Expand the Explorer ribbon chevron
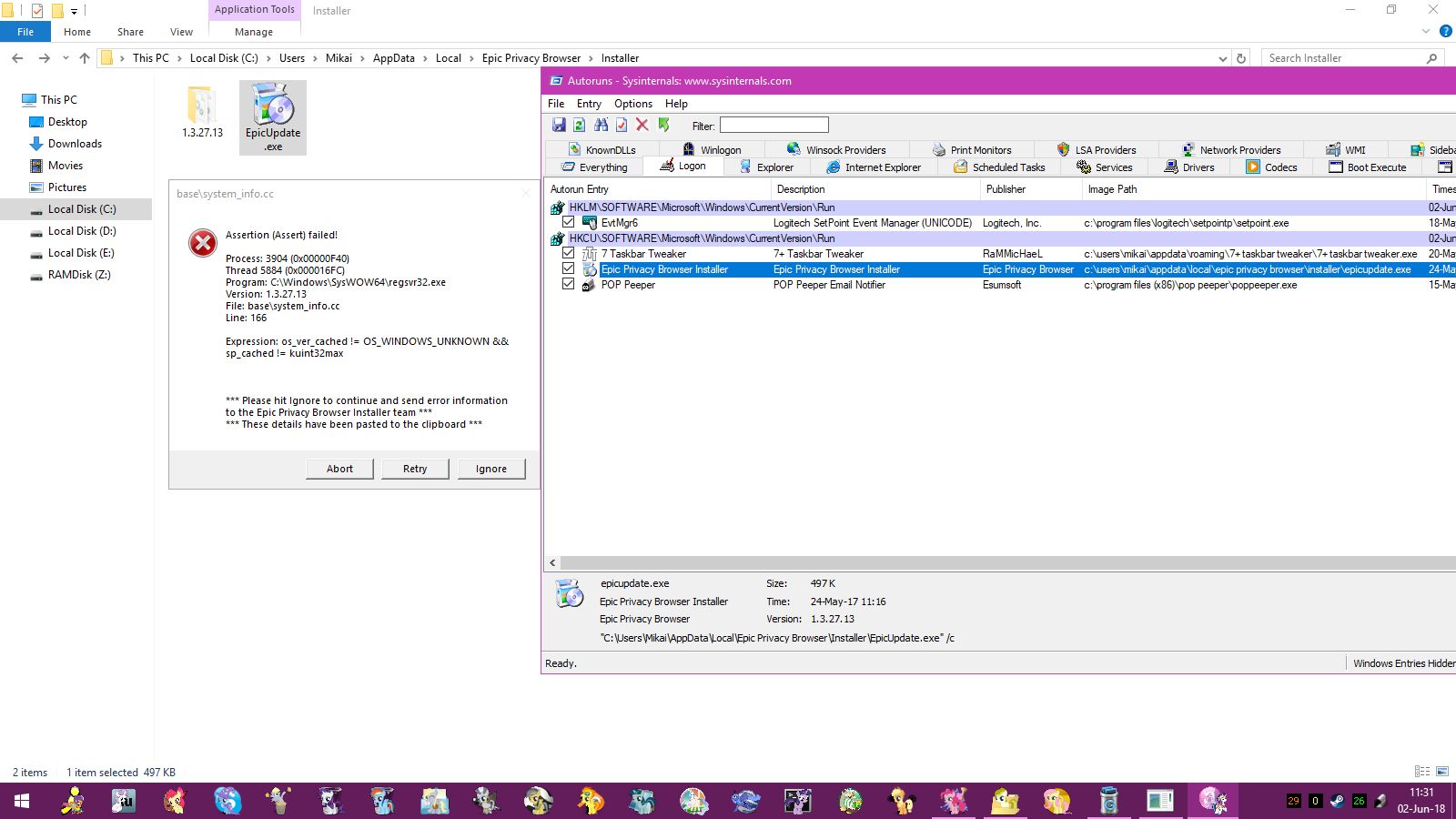This screenshot has height=819, width=1456. 1426,32
